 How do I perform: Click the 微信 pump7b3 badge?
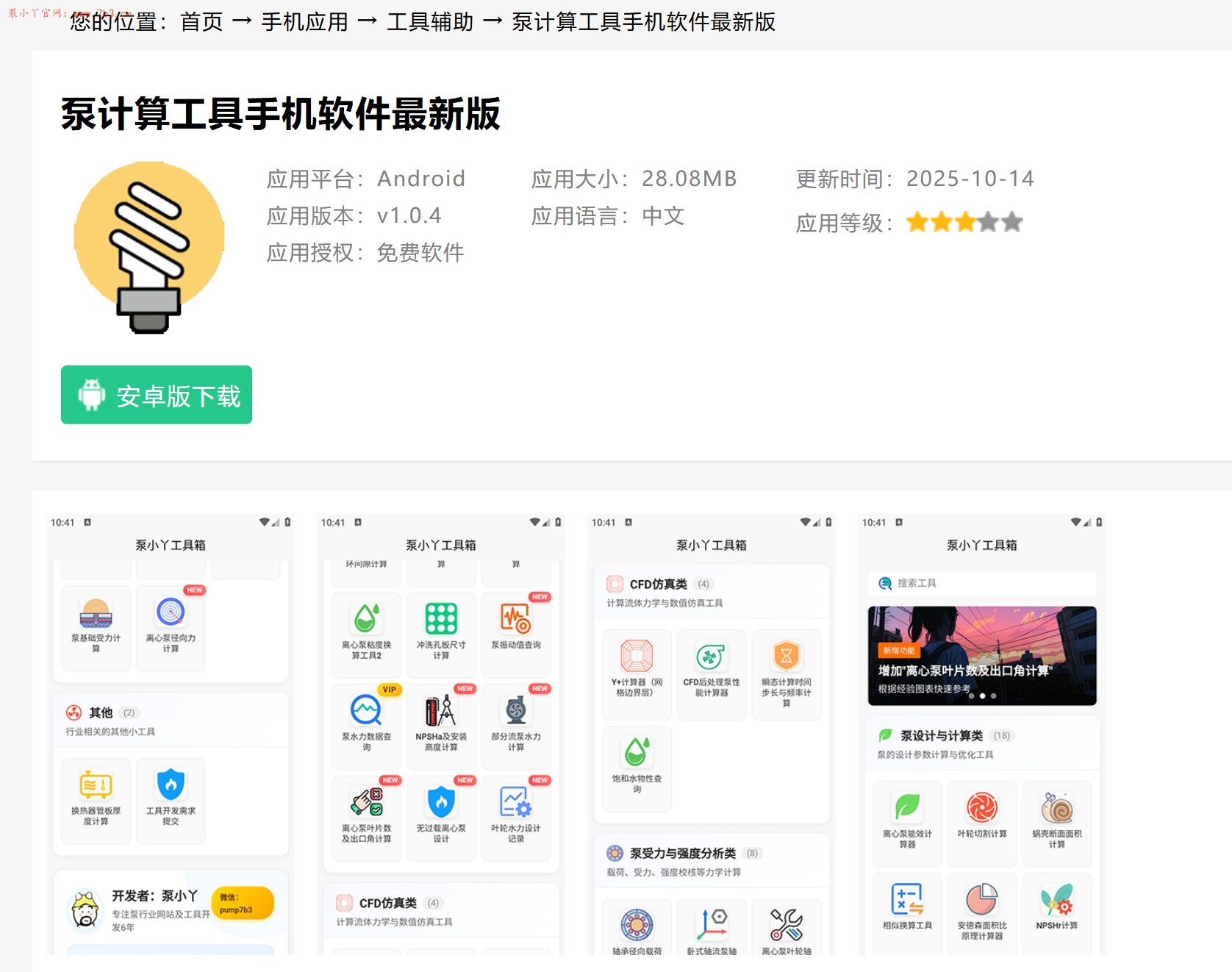pos(243,902)
